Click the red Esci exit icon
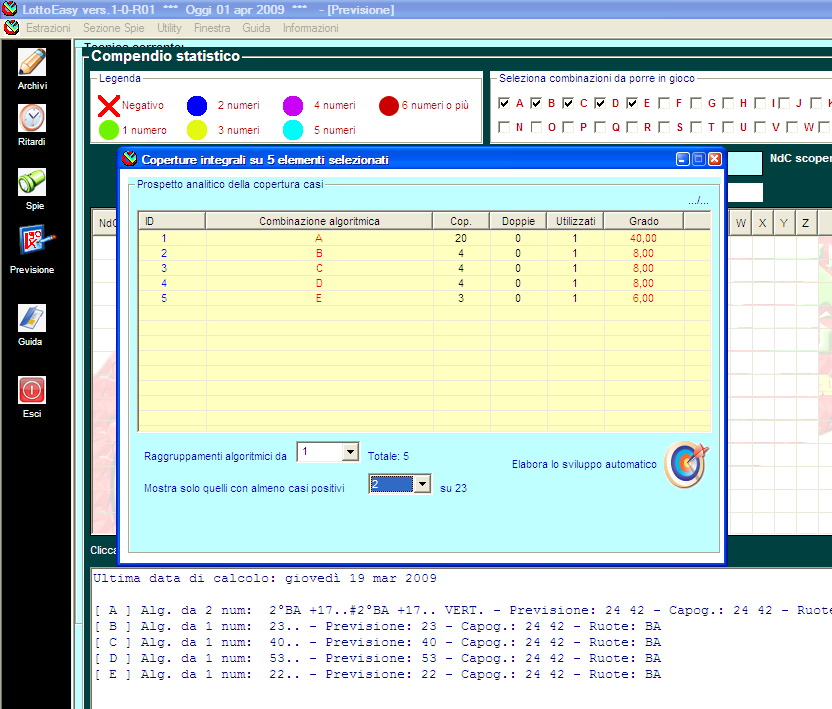 pos(32,390)
